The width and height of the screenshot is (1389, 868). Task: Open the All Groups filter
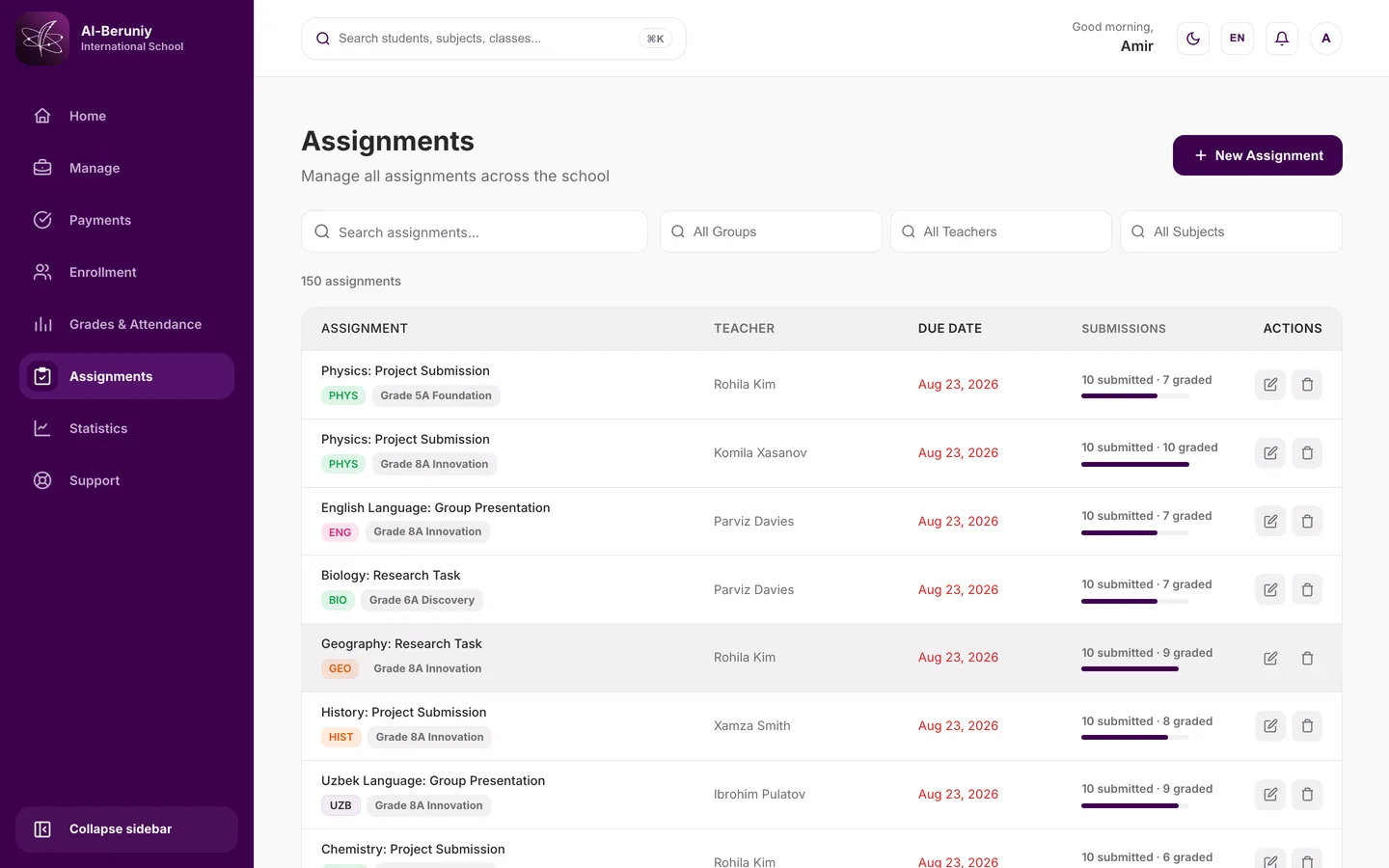(771, 231)
